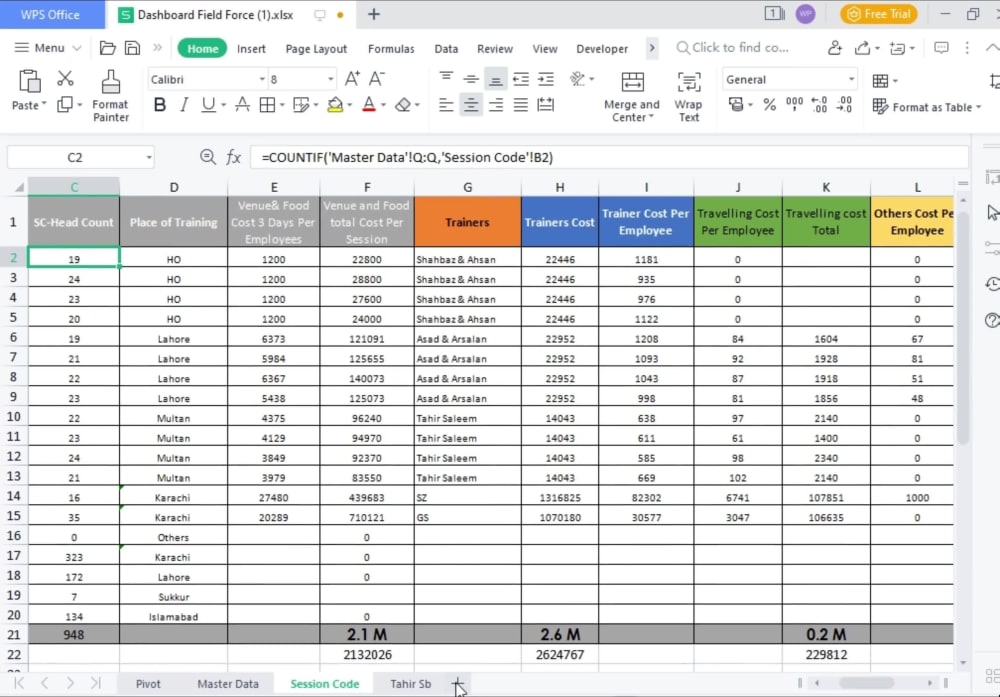This screenshot has height=697, width=1000.
Task: Align text to middle vertically
Action: [x=471, y=79]
